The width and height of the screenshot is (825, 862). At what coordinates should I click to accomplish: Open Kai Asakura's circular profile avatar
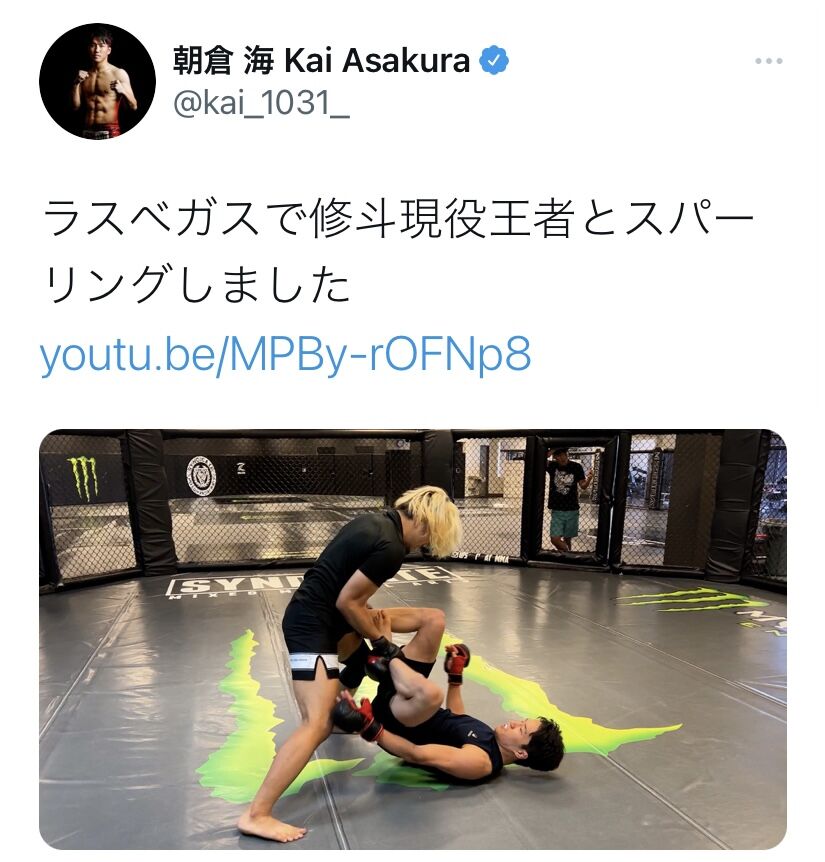[97, 81]
